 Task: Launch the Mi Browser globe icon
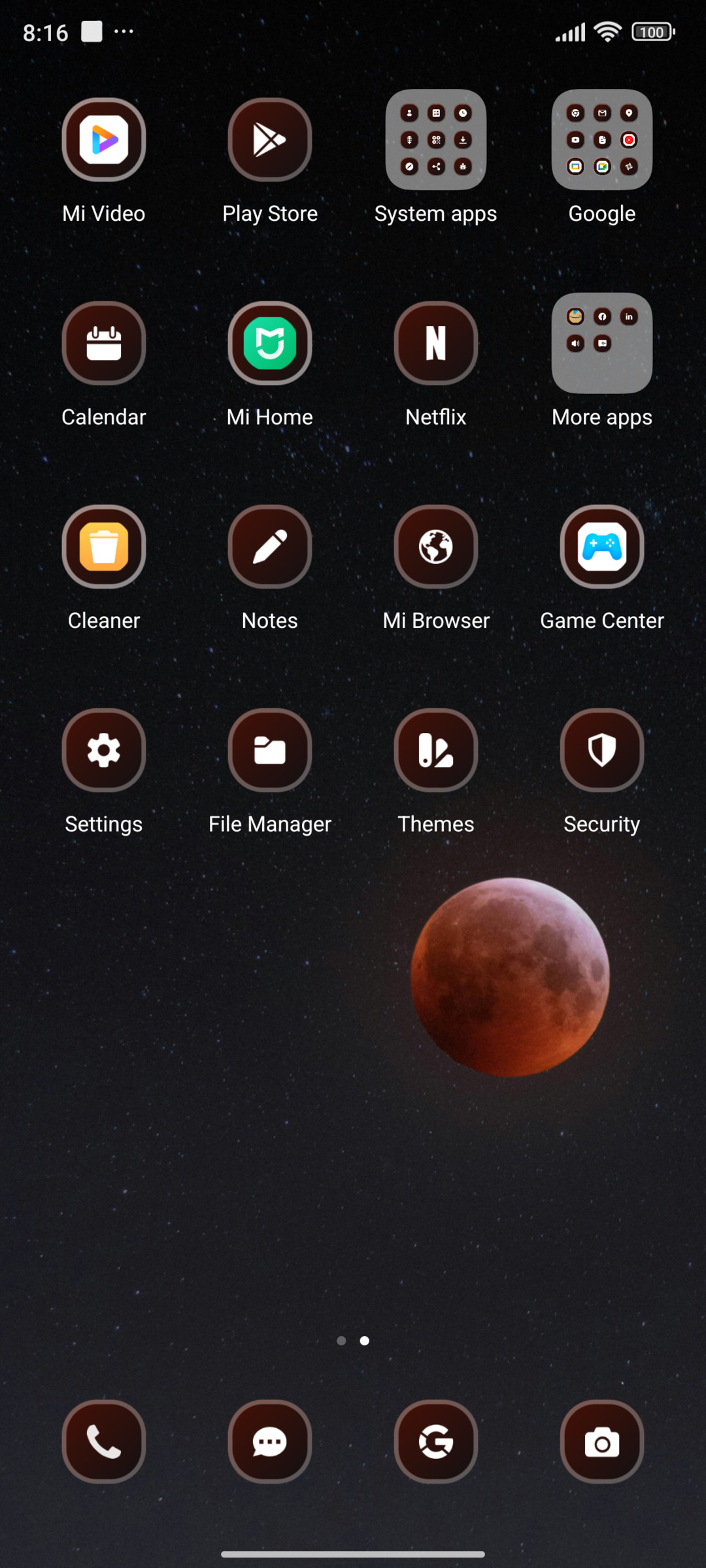(436, 547)
